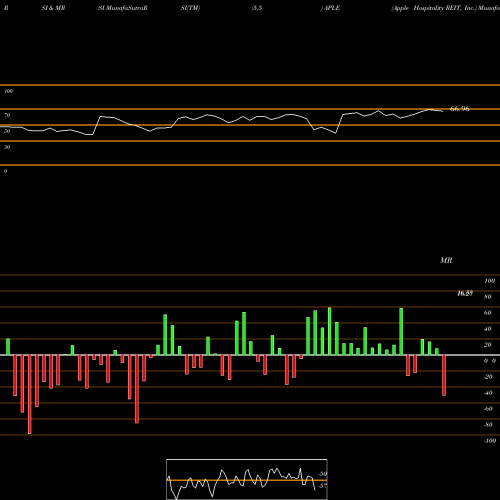Click the Apple Hospitality REIT, Inc. title text
The width and height of the screenshot is (500, 500).
click(434, 8)
